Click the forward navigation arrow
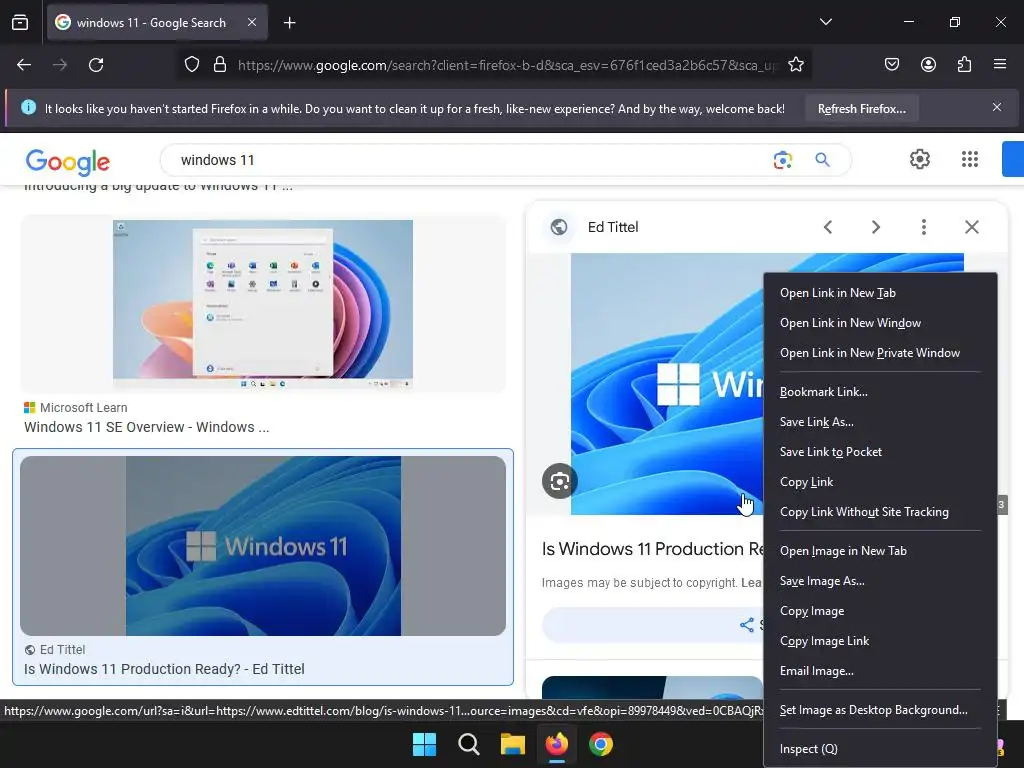The height and width of the screenshot is (768, 1024). coord(60,65)
